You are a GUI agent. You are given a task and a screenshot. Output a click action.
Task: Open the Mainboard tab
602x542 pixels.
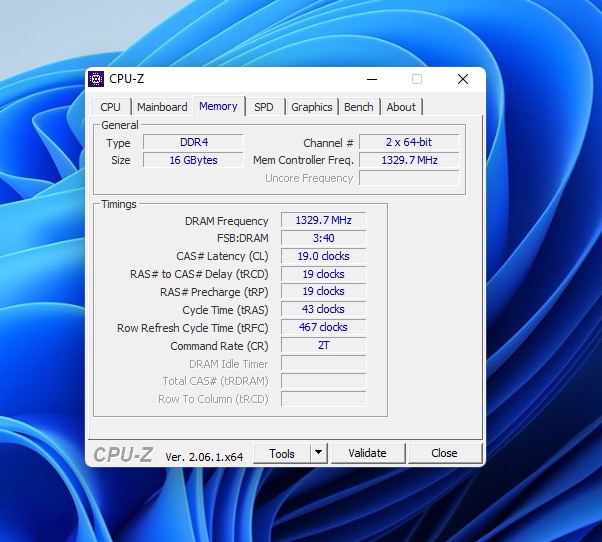pos(162,107)
